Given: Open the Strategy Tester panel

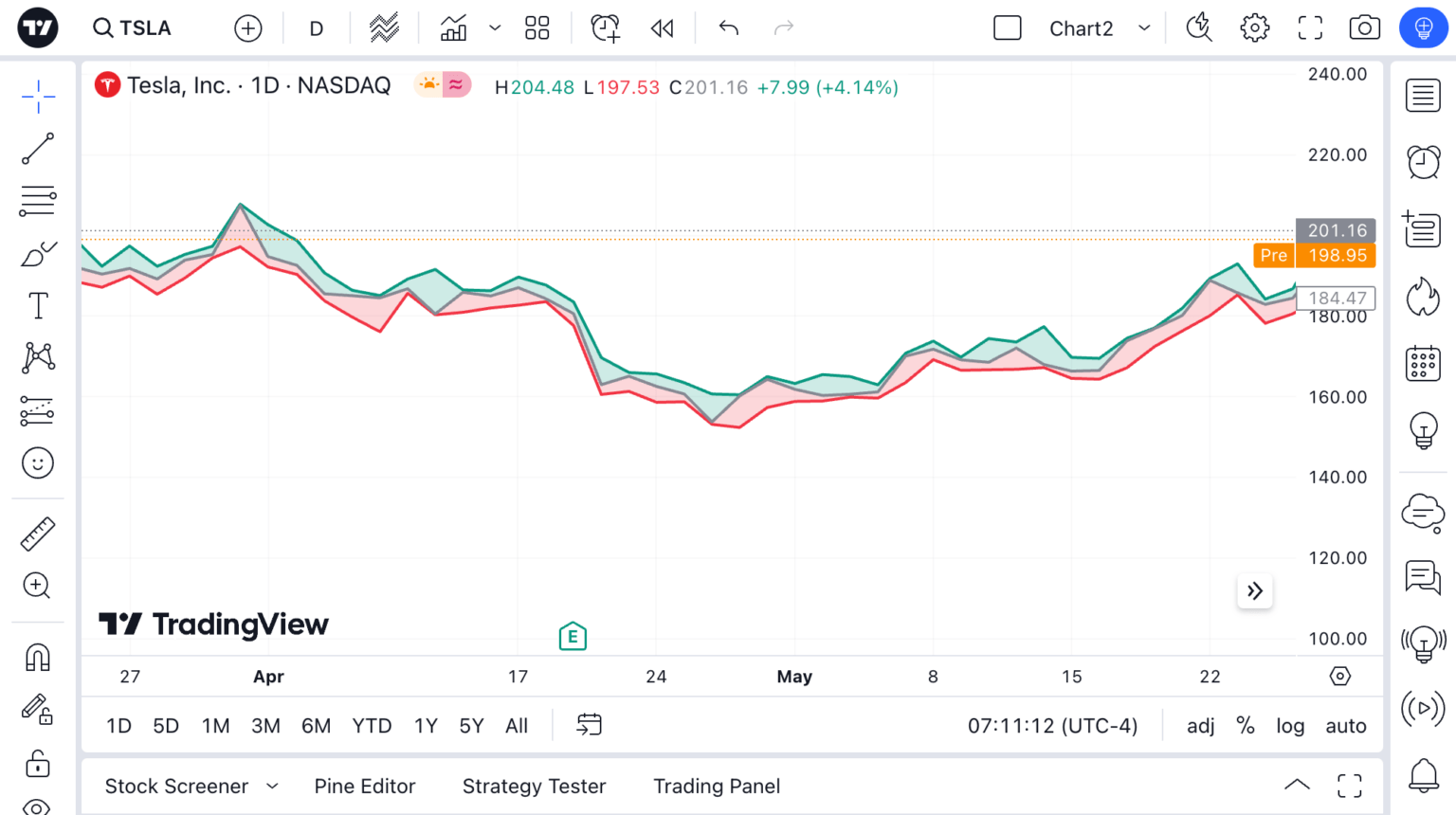Looking at the screenshot, I should [x=534, y=786].
